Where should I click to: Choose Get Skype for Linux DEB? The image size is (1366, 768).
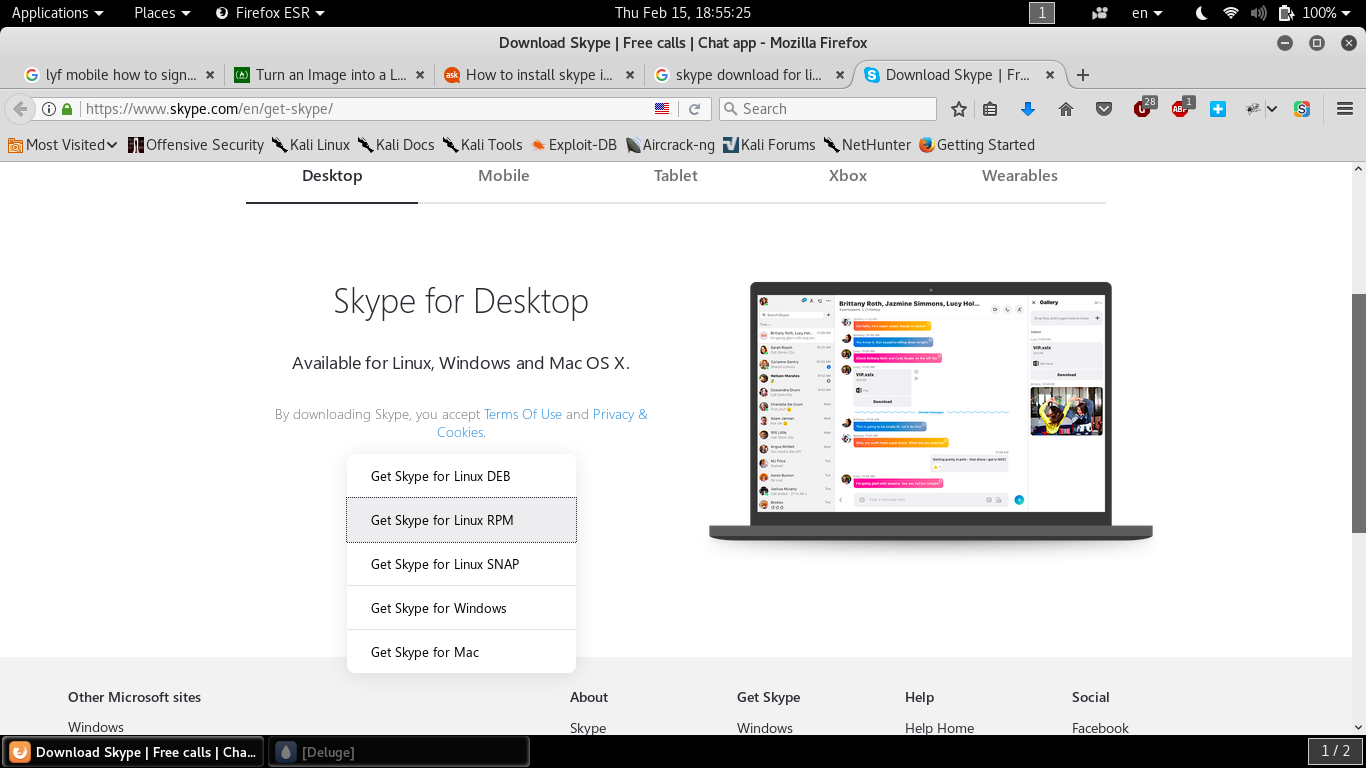point(461,476)
